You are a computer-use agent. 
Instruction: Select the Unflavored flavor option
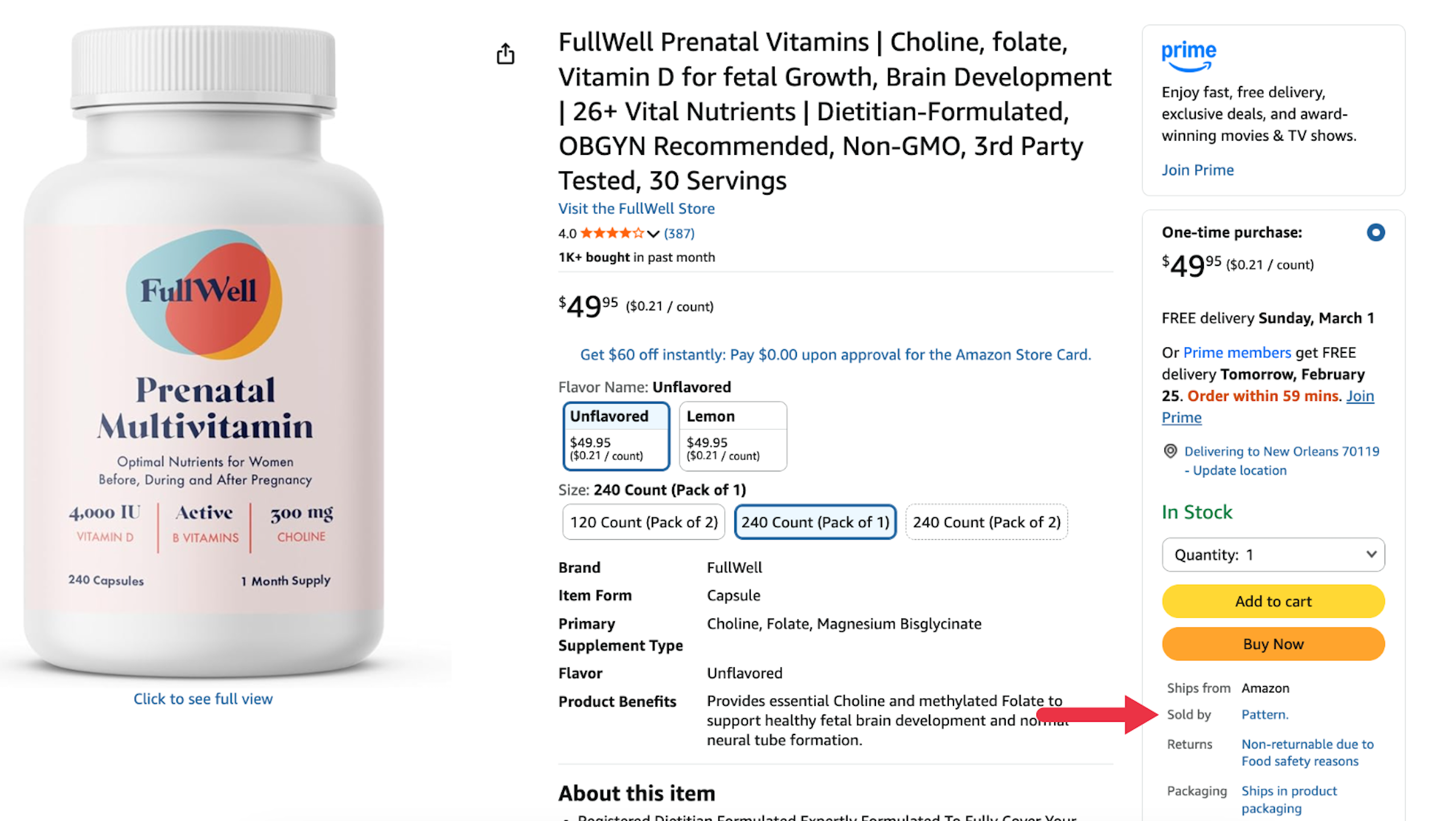[616, 436]
